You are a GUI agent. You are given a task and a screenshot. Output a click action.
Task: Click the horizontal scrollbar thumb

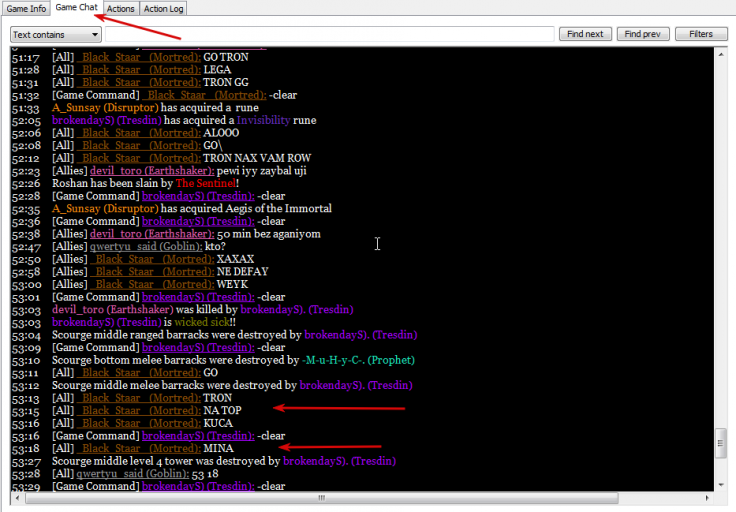click(x=322, y=497)
